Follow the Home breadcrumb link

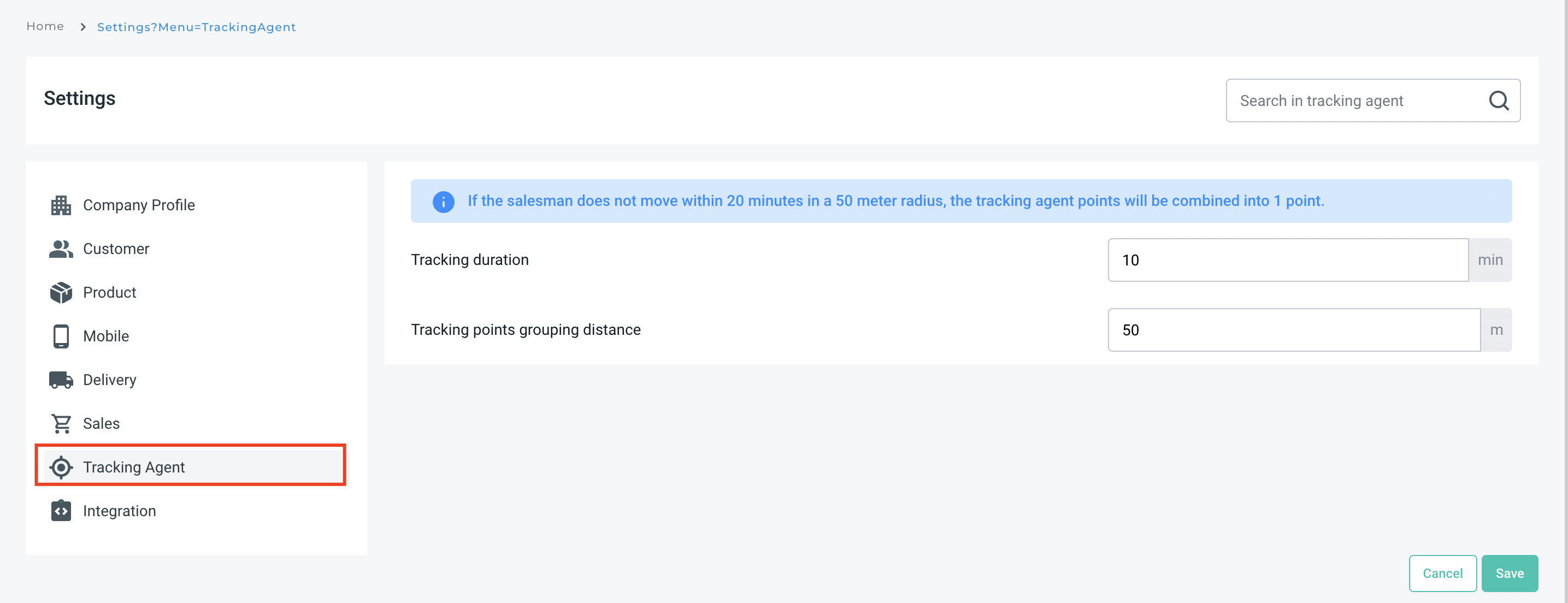coord(45,26)
